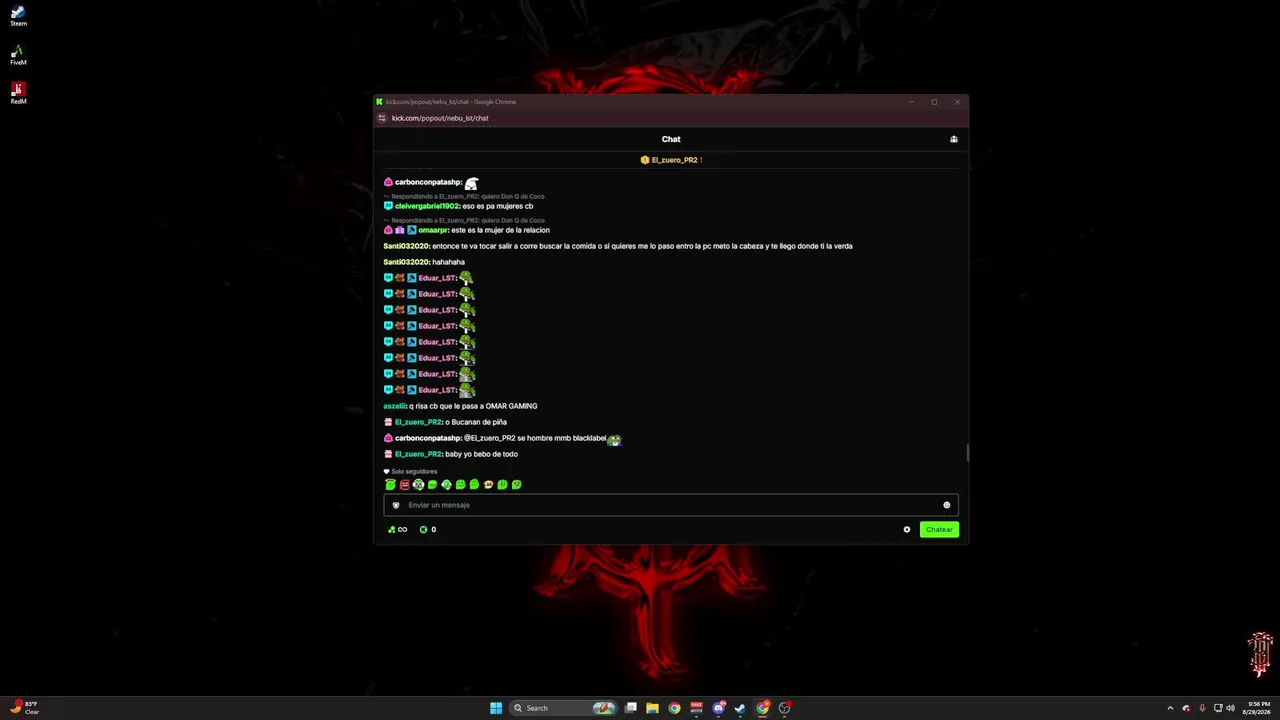Click the Windows taskbar Search box
Screen dimensions: 1280x720
pyautogui.click(x=563, y=708)
